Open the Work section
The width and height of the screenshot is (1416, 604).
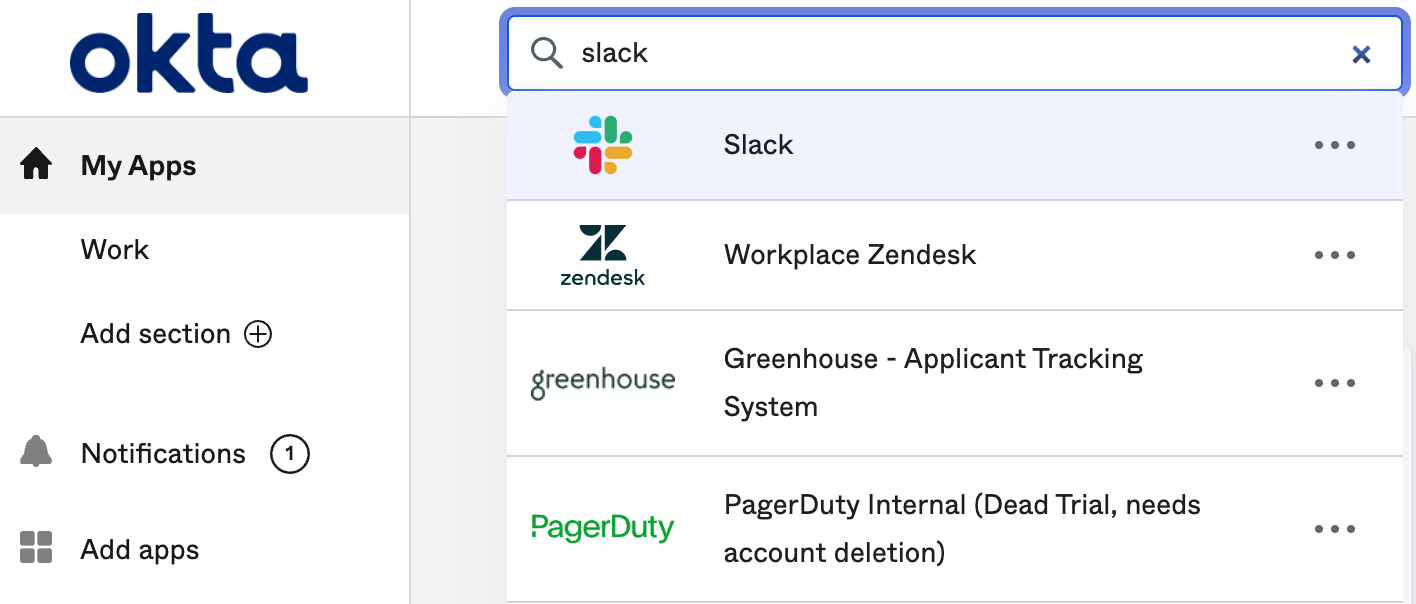tap(115, 249)
